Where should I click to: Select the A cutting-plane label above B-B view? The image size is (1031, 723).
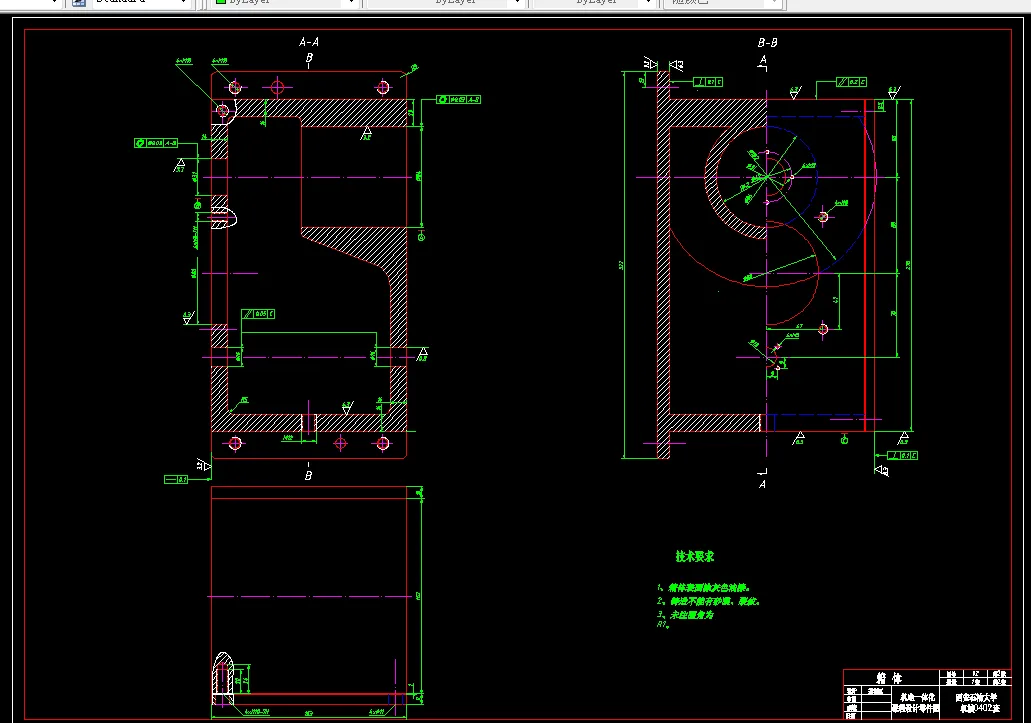point(763,60)
